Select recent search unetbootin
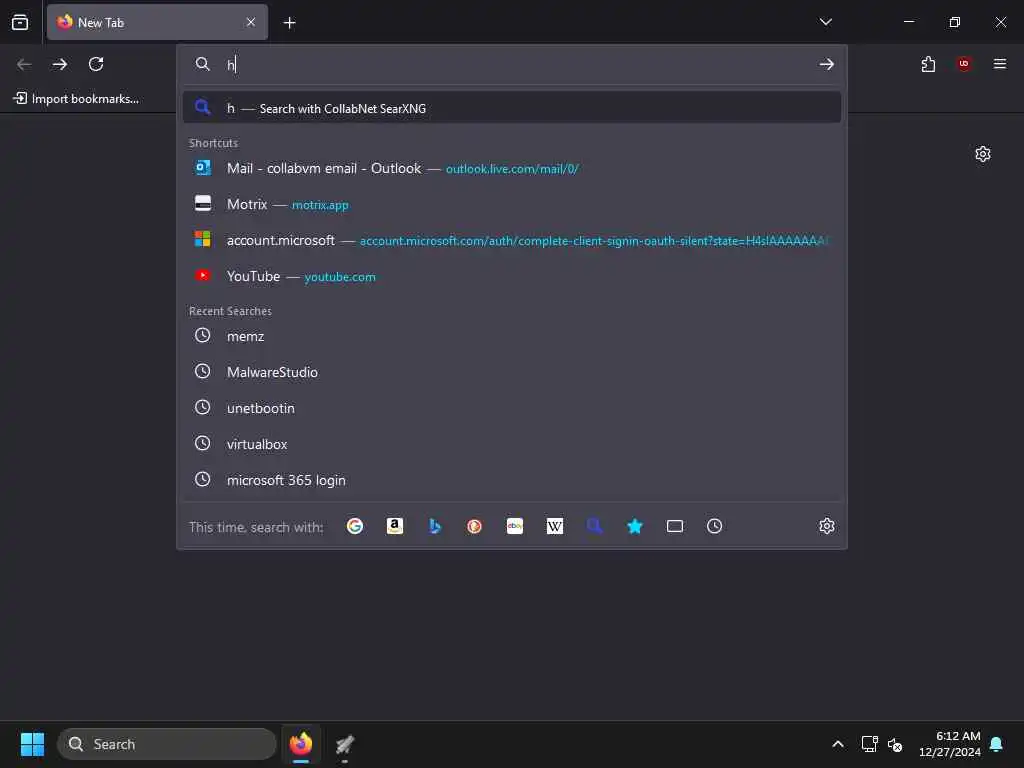Image resolution: width=1024 pixels, height=768 pixels. 512,408
